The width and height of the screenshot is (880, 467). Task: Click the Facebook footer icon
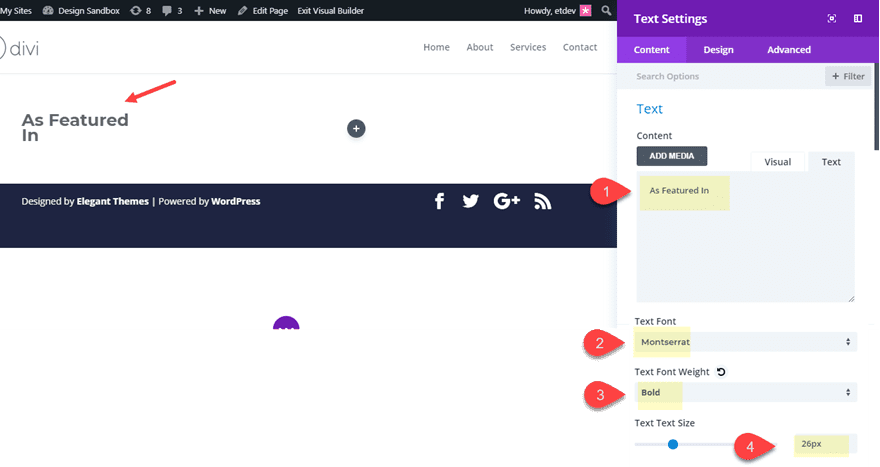click(439, 201)
